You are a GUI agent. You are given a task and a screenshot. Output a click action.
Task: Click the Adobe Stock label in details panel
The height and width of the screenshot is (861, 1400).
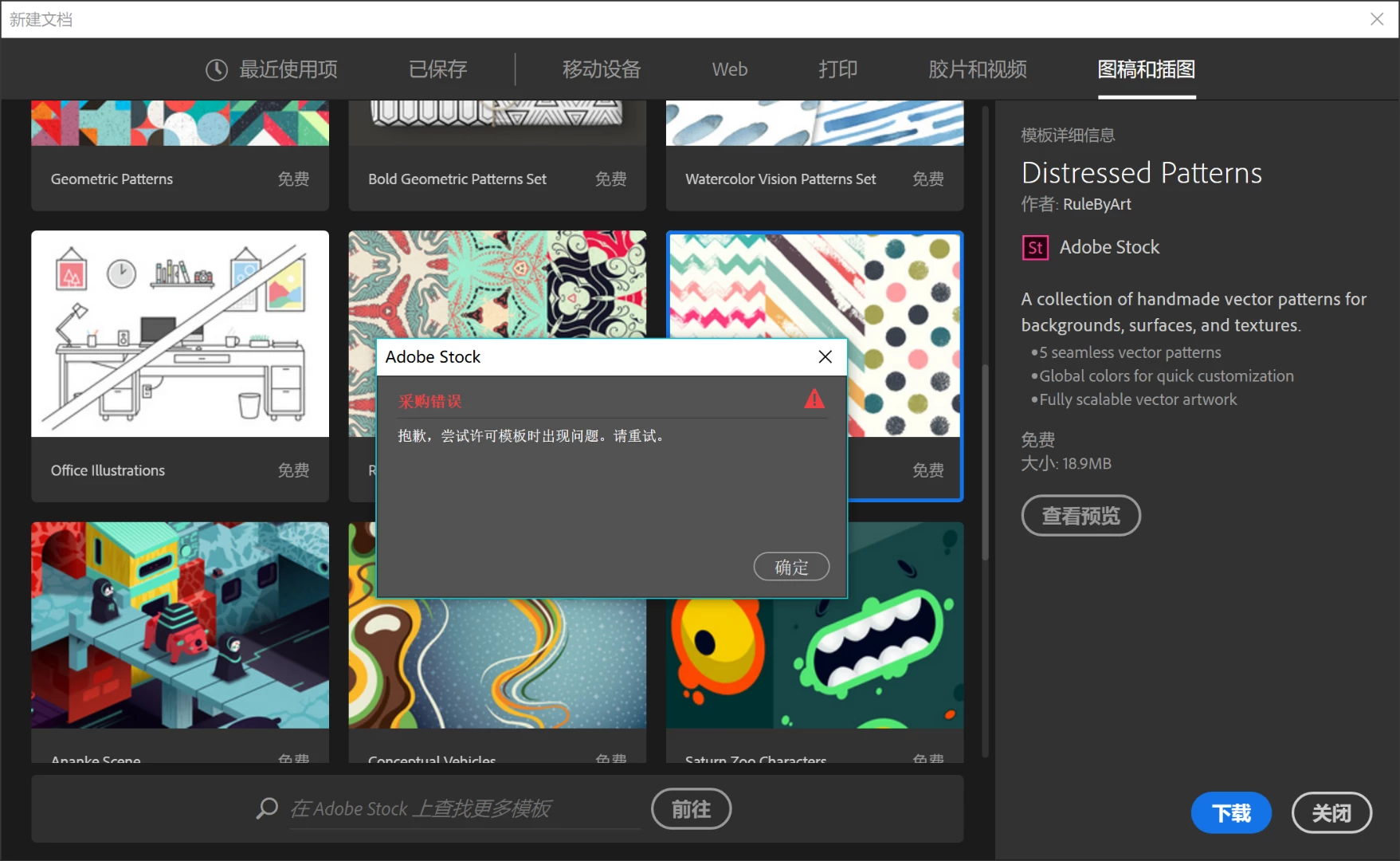pos(1109,247)
